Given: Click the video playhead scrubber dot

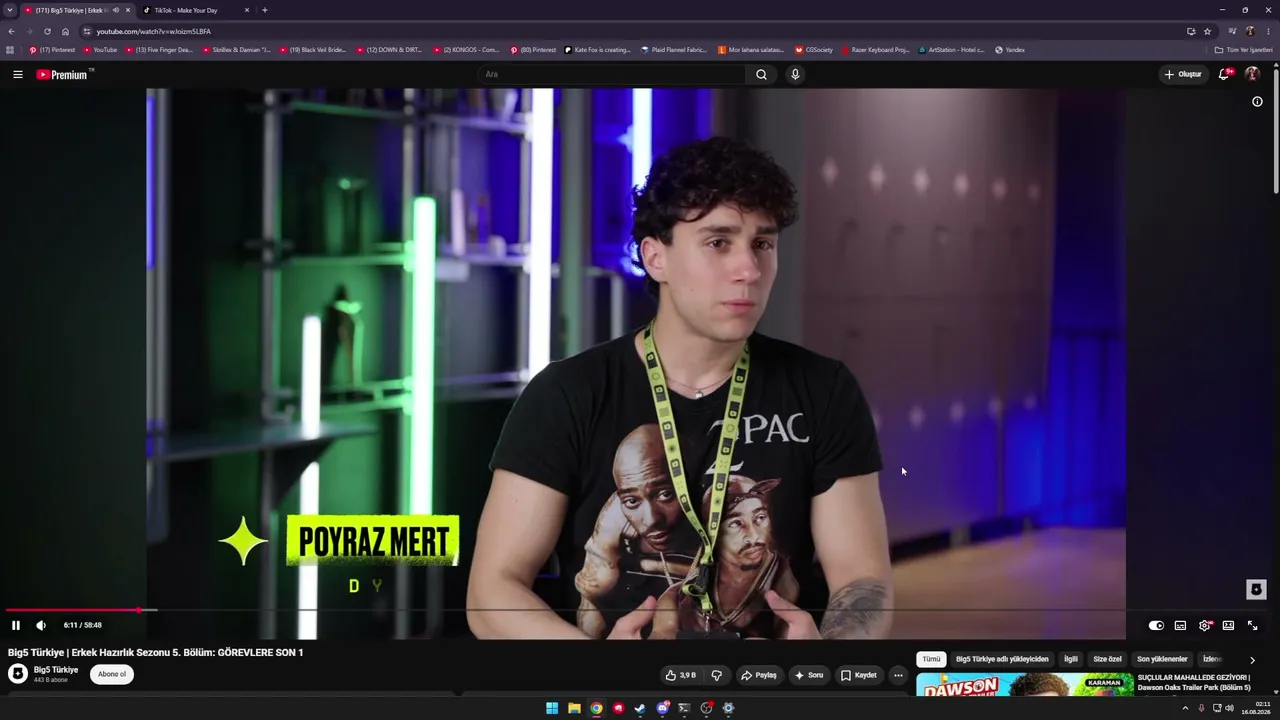Looking at the screenshot, I should click(139, 609).
